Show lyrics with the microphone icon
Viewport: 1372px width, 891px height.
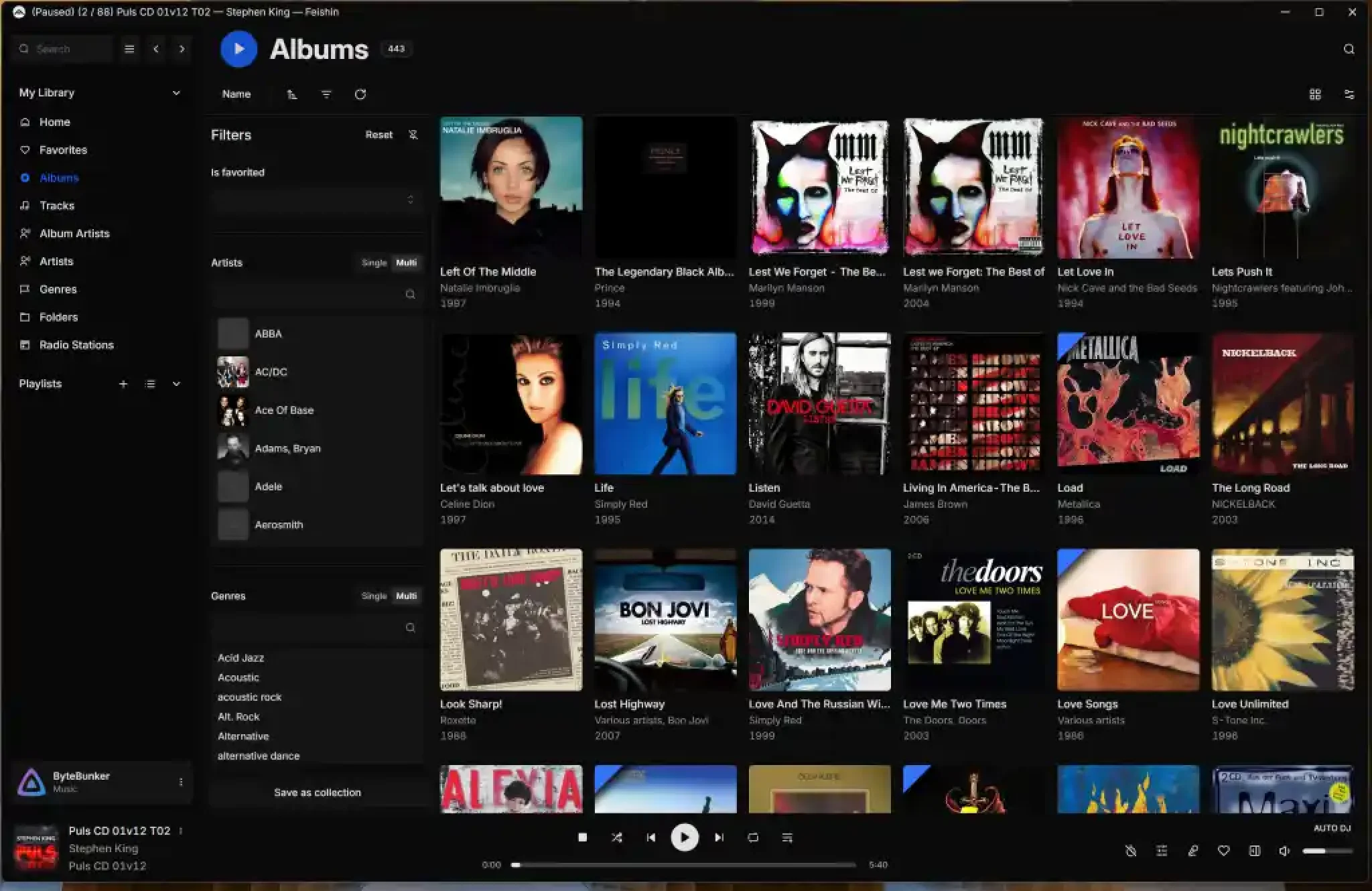1192,851
